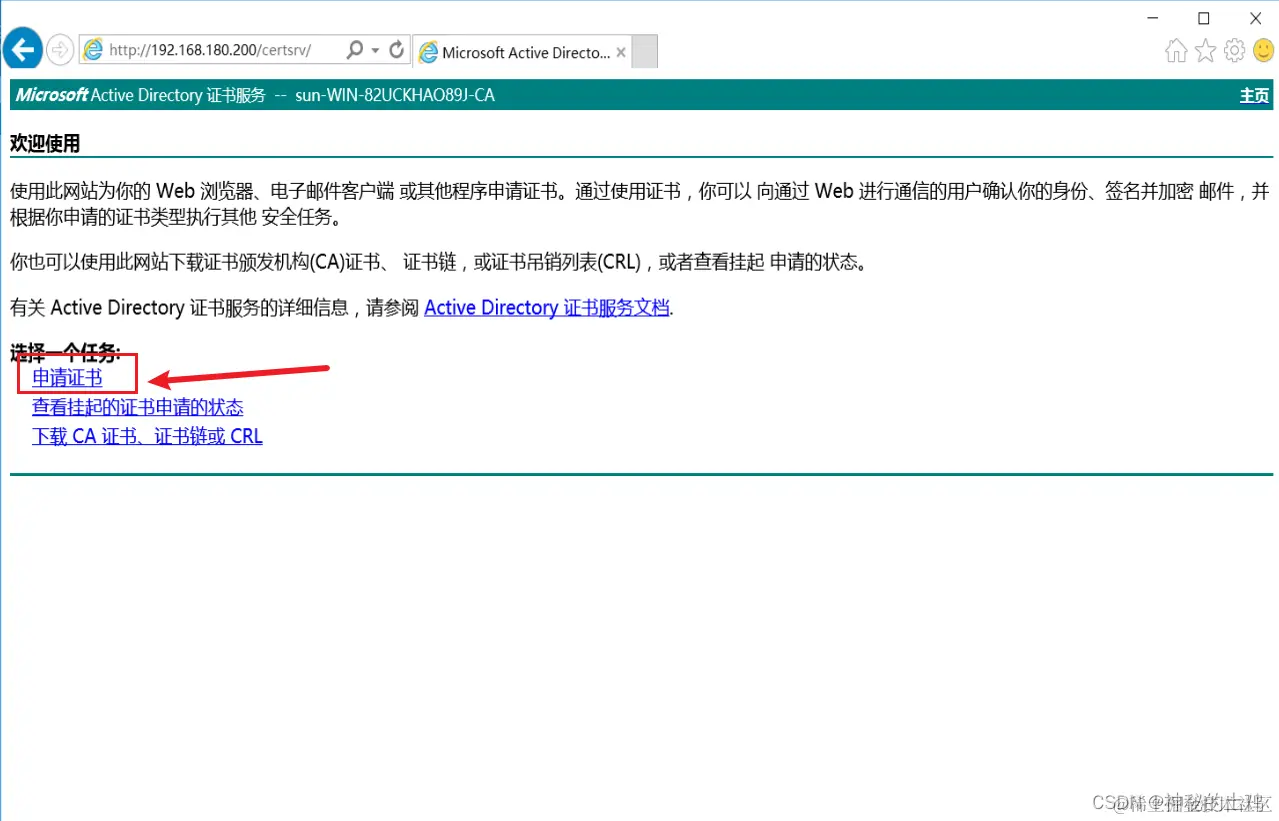Click the greyed forward arrow button

pyautogui.click(x=60, y=49)
